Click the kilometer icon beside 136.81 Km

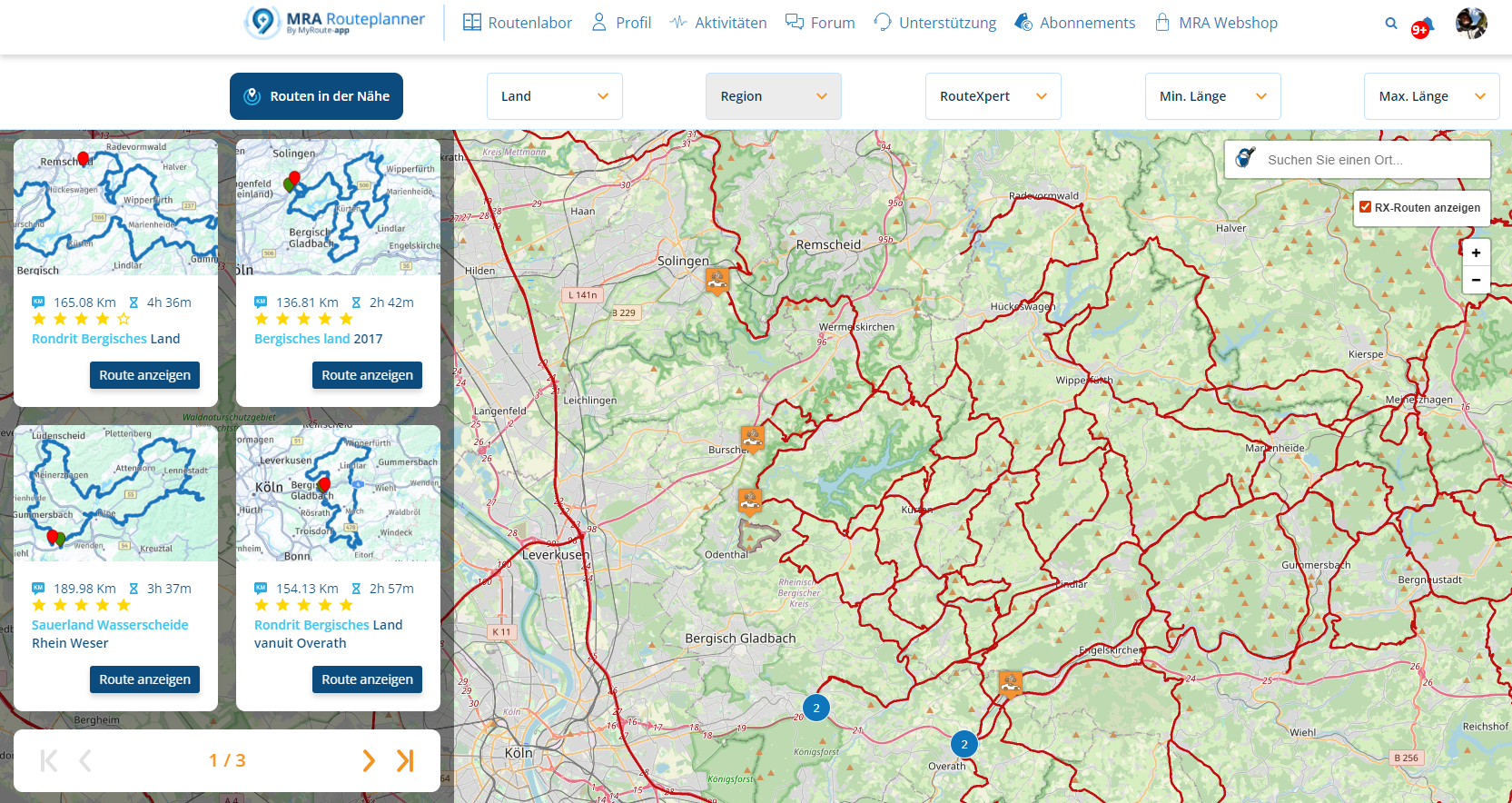(261, 302)
